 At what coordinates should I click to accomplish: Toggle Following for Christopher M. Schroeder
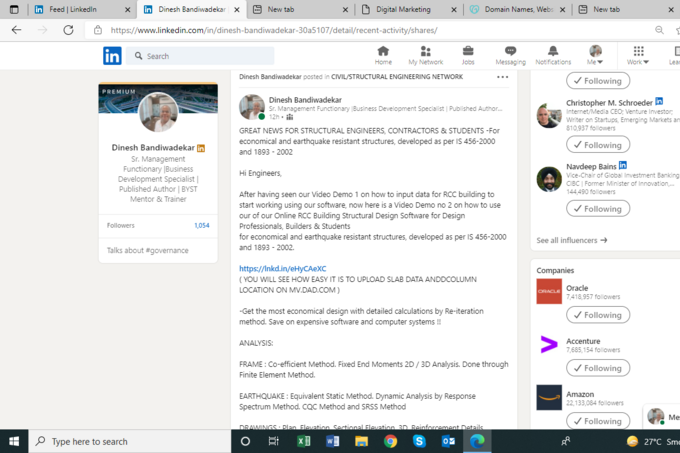tap(598, 145)
